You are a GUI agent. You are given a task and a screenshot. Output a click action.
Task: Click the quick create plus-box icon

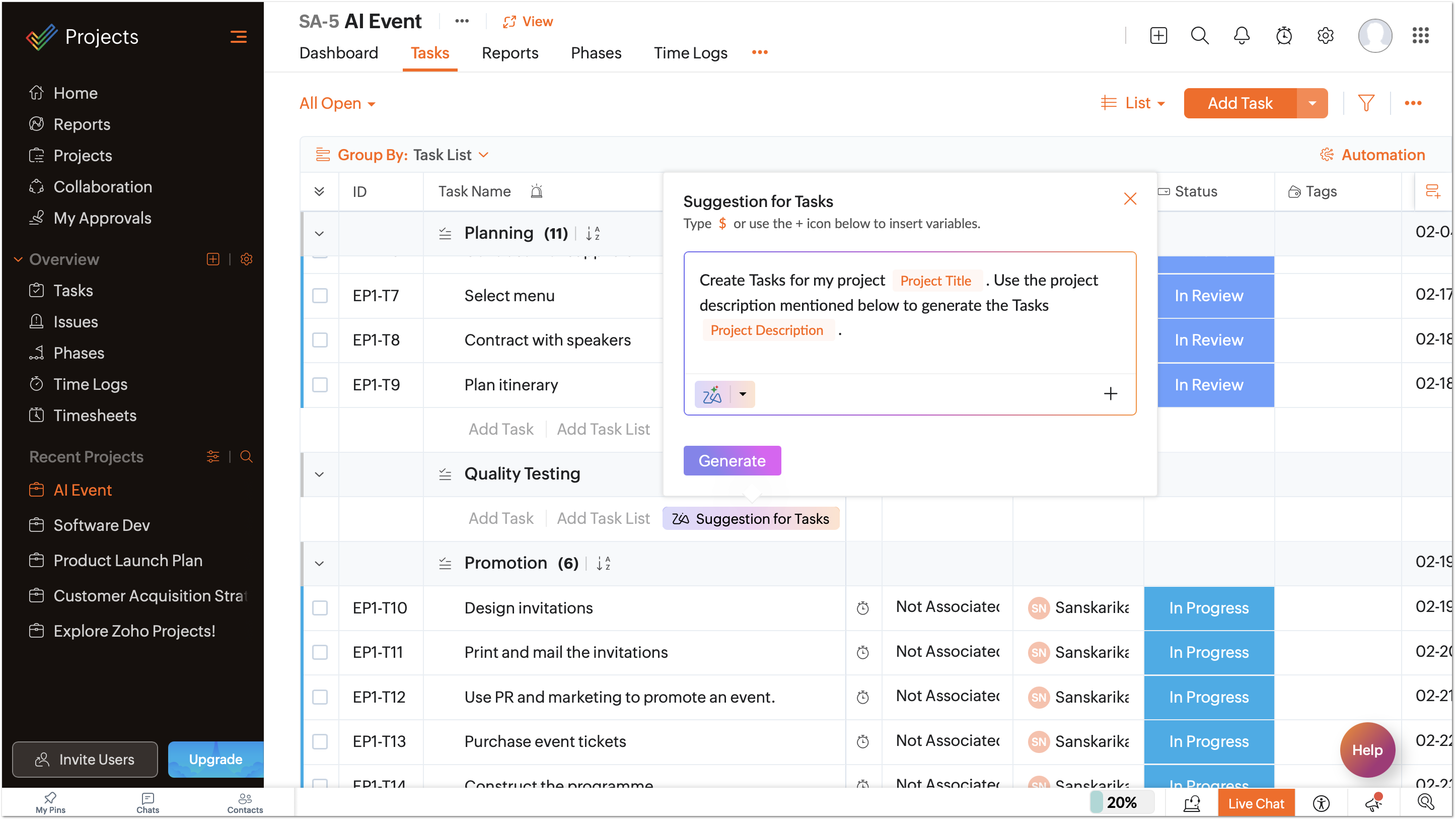pos(1158,36)
